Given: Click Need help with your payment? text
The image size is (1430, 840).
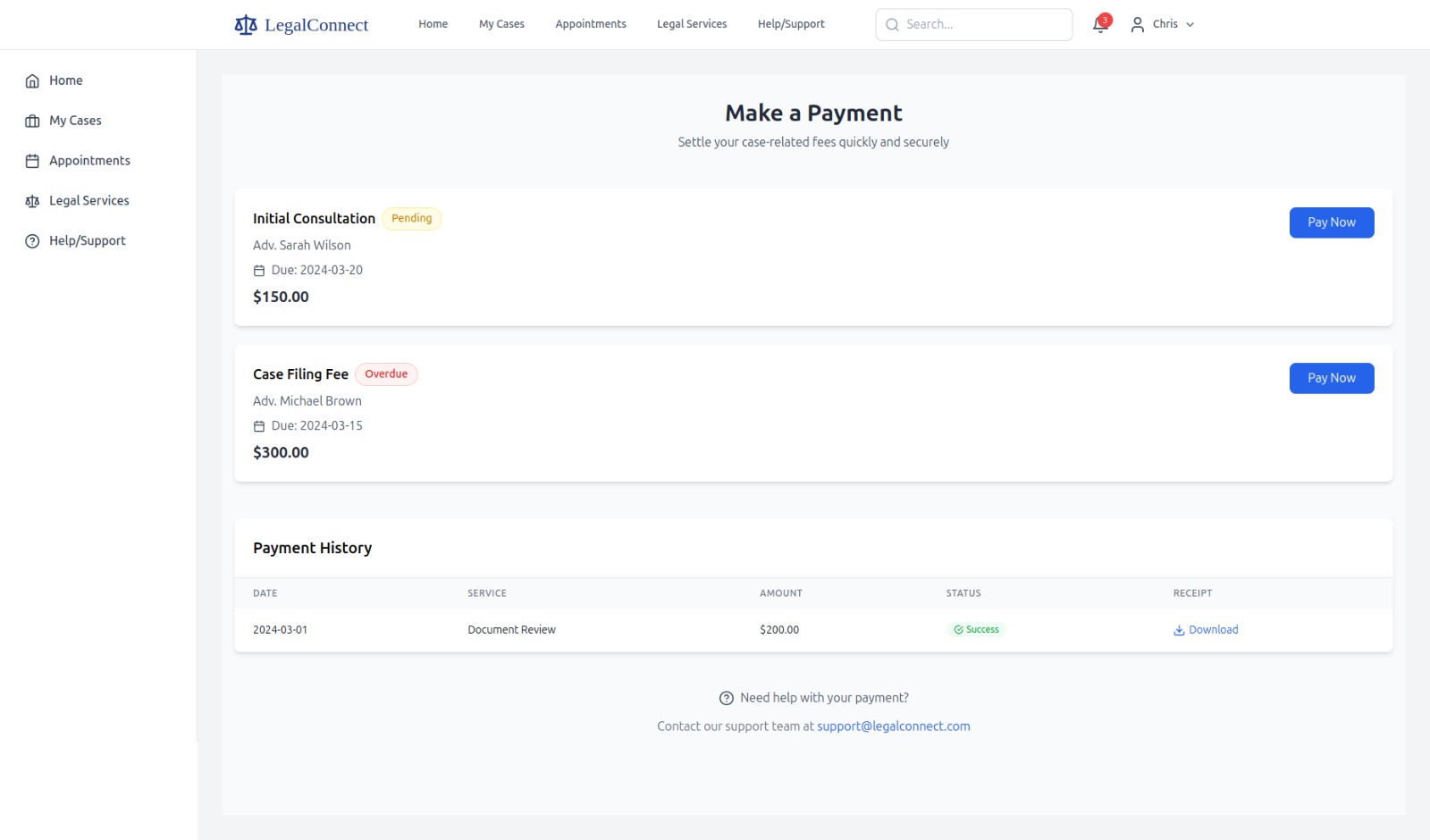Looking at the screenshot, I should click(x=824, y=699).
